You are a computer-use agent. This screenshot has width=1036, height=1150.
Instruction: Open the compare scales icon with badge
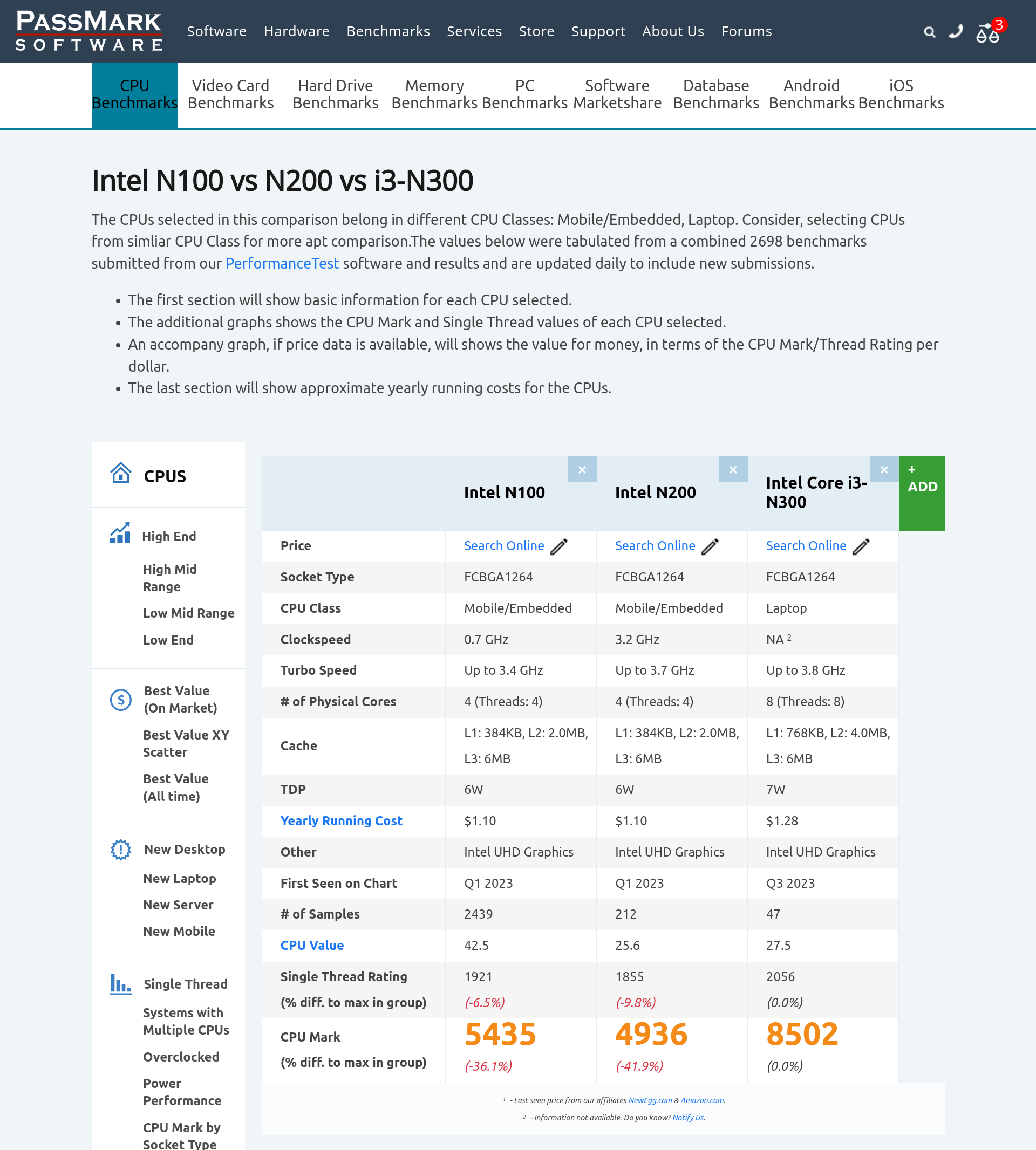[x=988, y=33]
